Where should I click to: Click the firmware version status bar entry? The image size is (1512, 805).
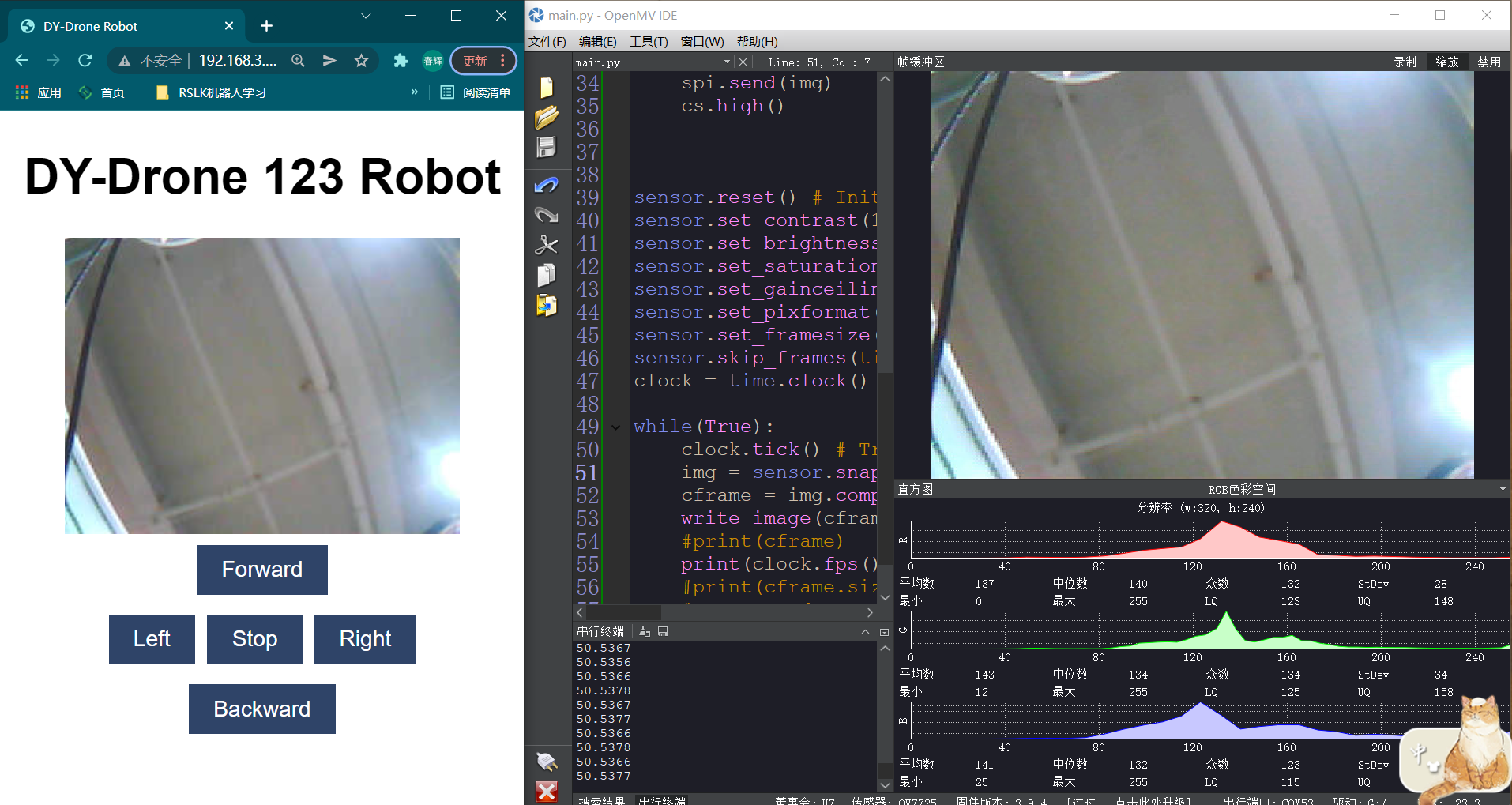click(x=1073, y=800)
